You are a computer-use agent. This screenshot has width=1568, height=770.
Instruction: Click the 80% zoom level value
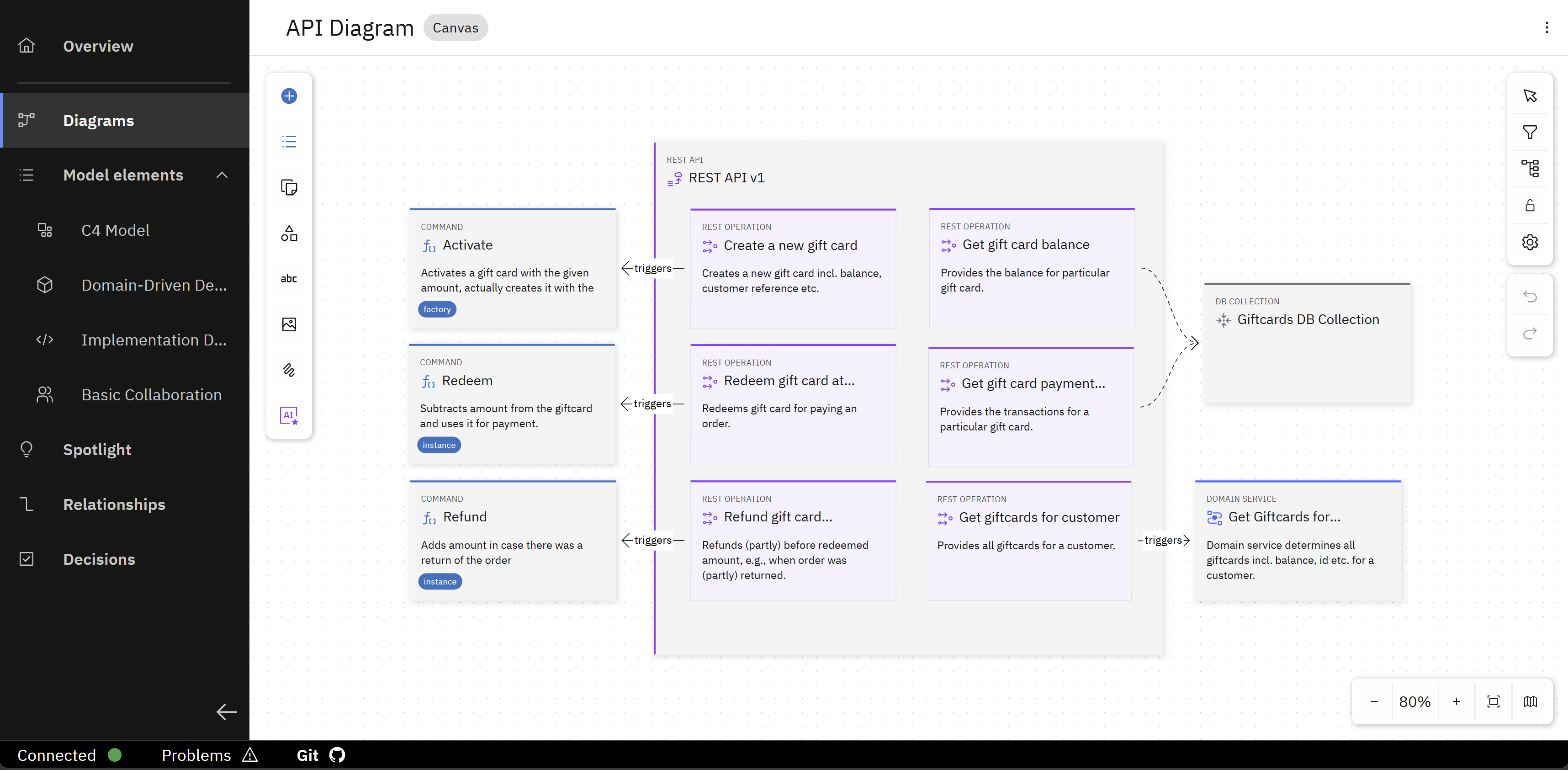[1414, 702]
